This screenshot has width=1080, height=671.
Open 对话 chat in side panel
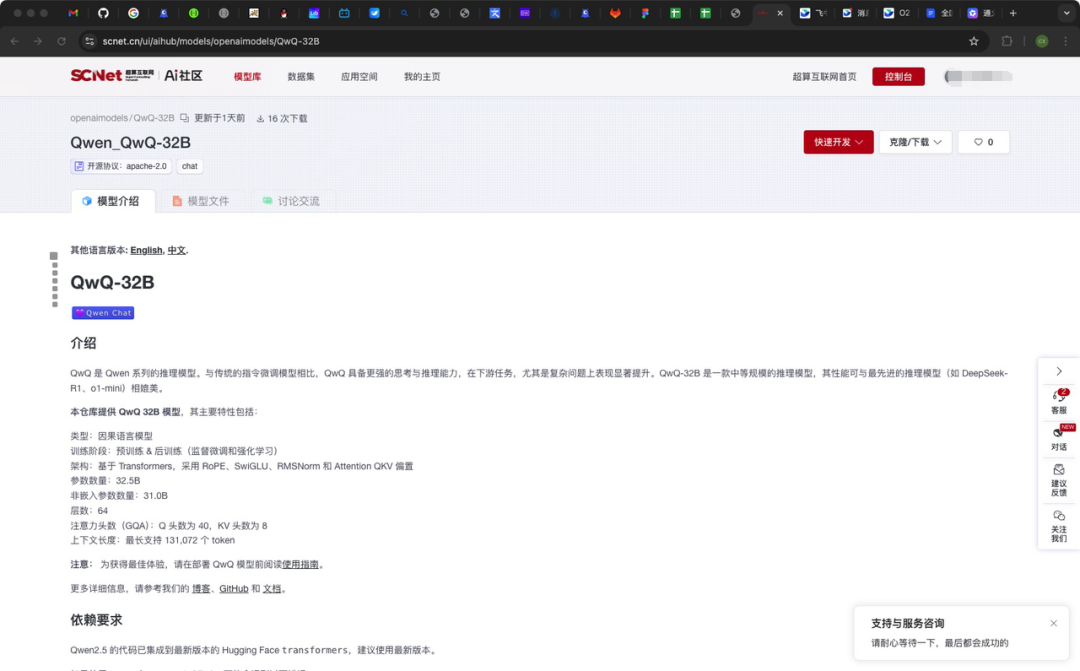1059,438
